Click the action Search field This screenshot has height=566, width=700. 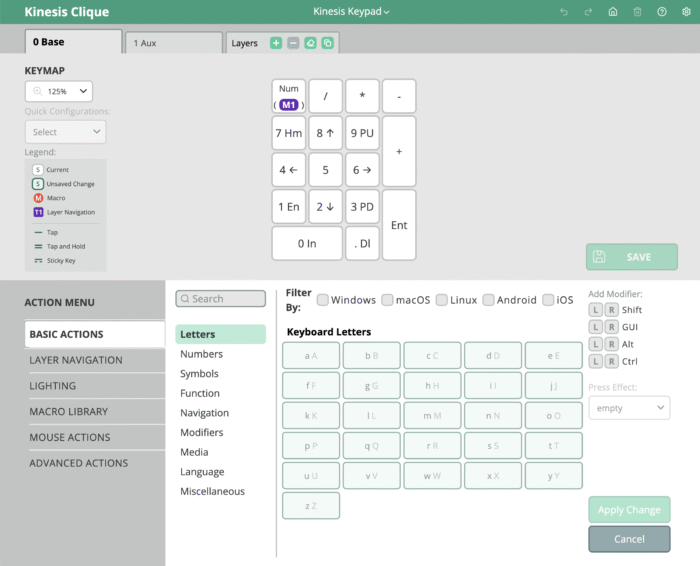pyautogui.click(x=221, y=299)
